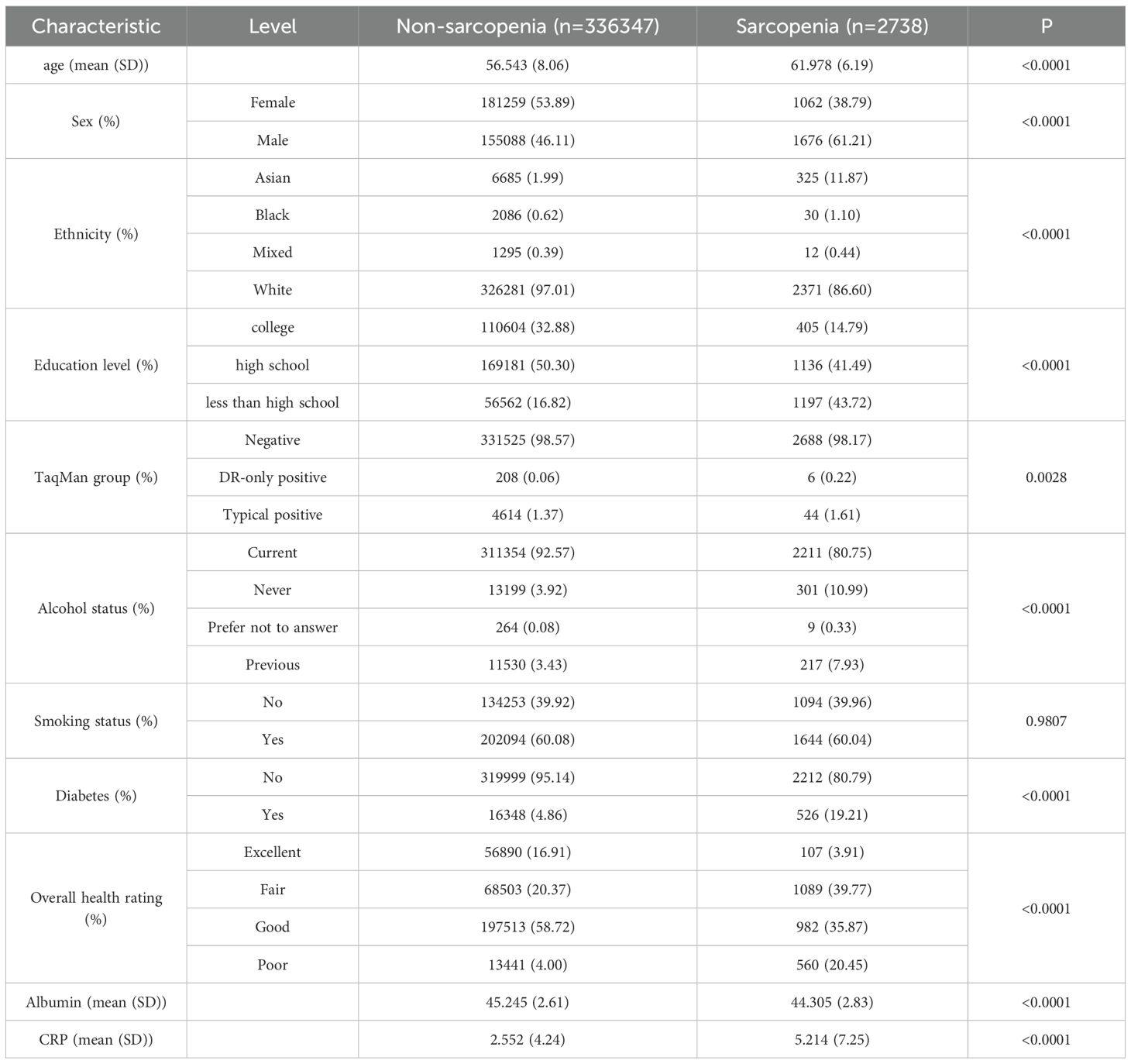Click the DR-only positive level cell
1131x1064 pixels.
click(272, 477)
